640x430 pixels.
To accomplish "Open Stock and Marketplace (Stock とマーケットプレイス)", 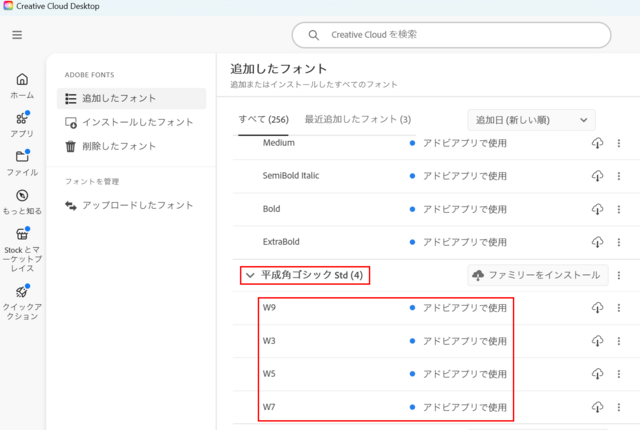I will click(22, 250).
